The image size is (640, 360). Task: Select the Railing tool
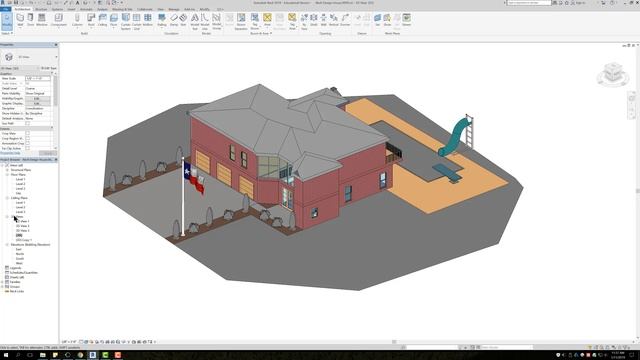pos(162,20)
